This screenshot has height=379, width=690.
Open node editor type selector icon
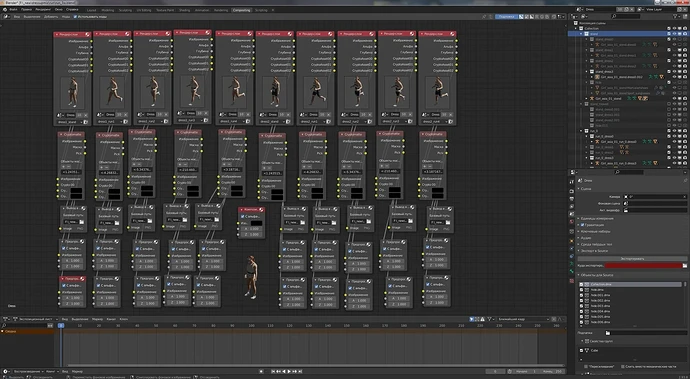point(6,17)
